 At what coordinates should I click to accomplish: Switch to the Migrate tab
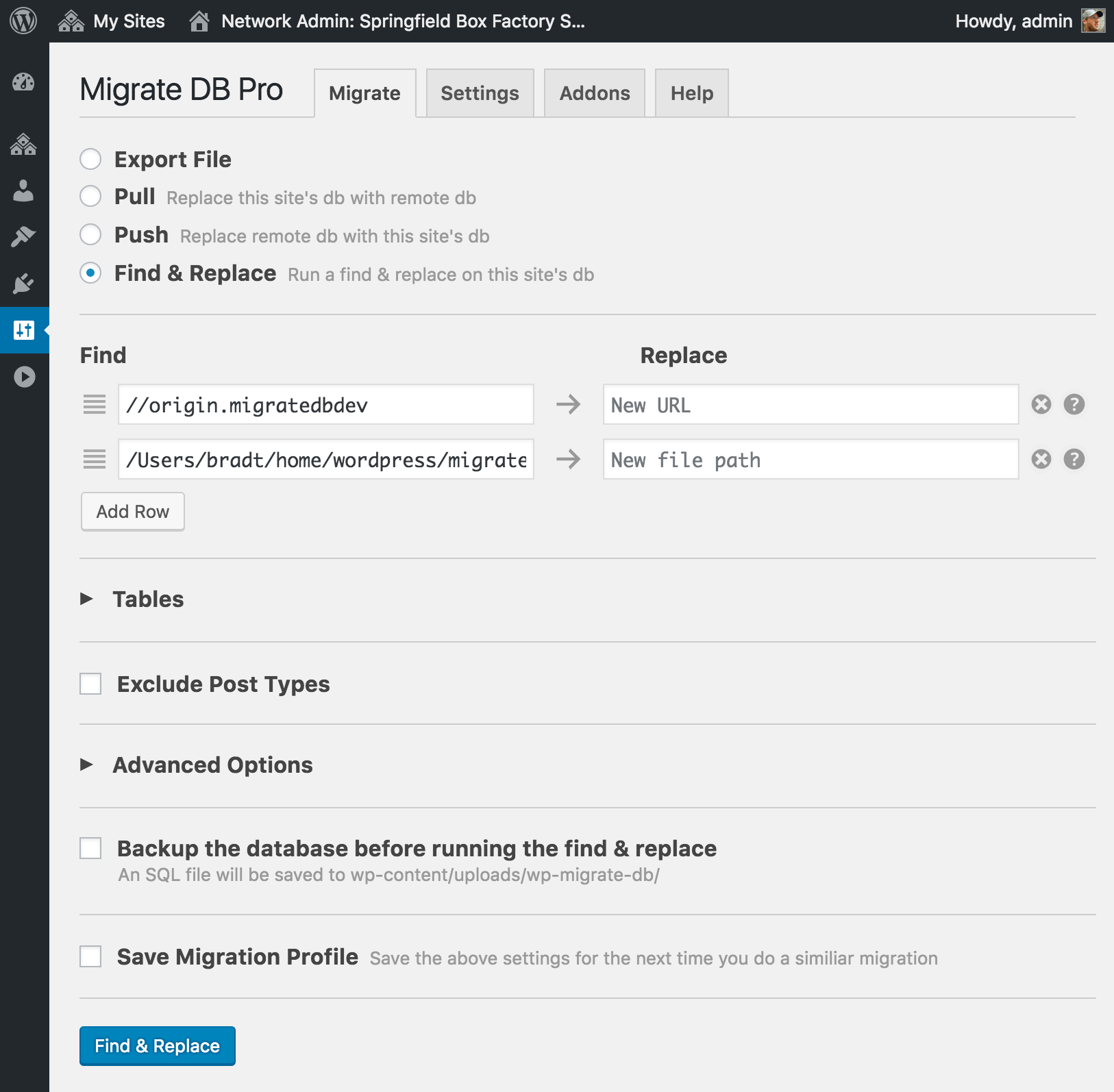364,93
